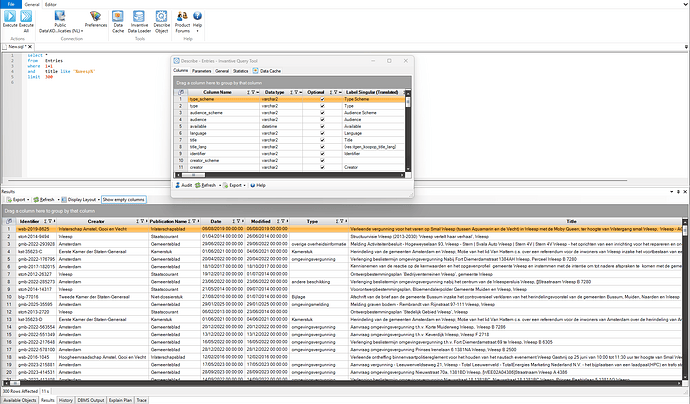Toggle Optional checkbox for audience_scheme row
Screen dimensions: 690x404
pos(322,113)
